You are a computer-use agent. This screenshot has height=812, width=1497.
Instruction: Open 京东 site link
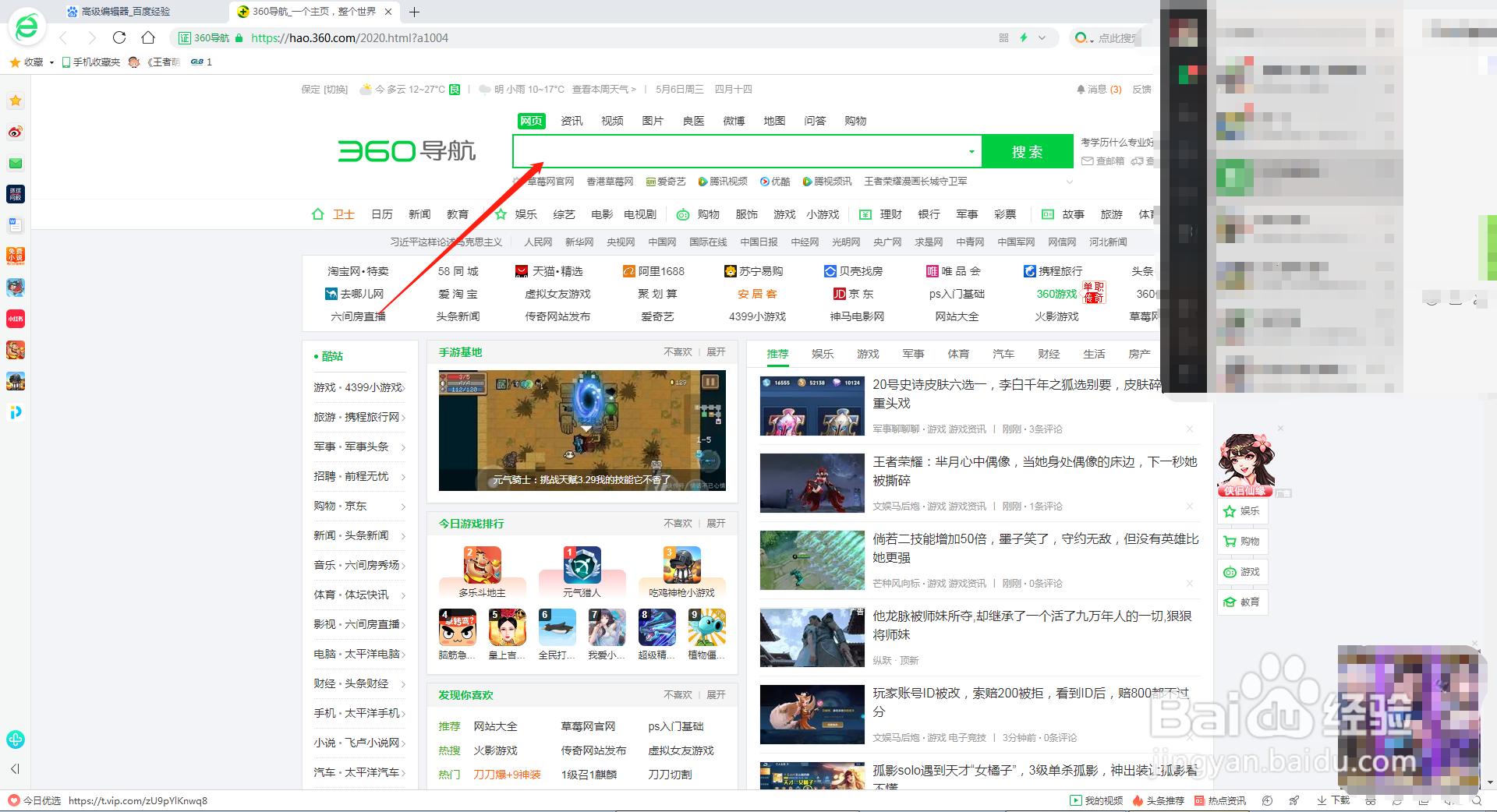pos(853,294)
